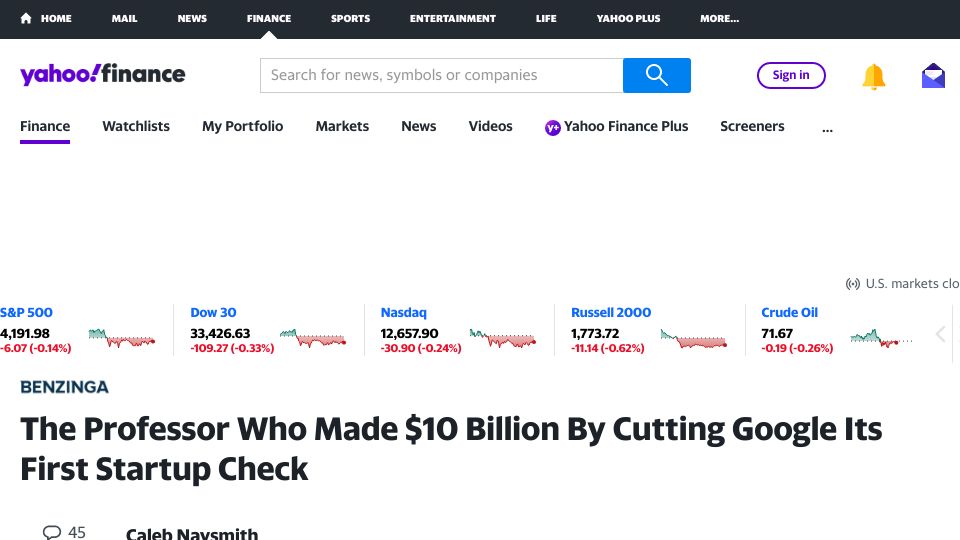Click S&P 500 value 4,191.98

point(25,334)
